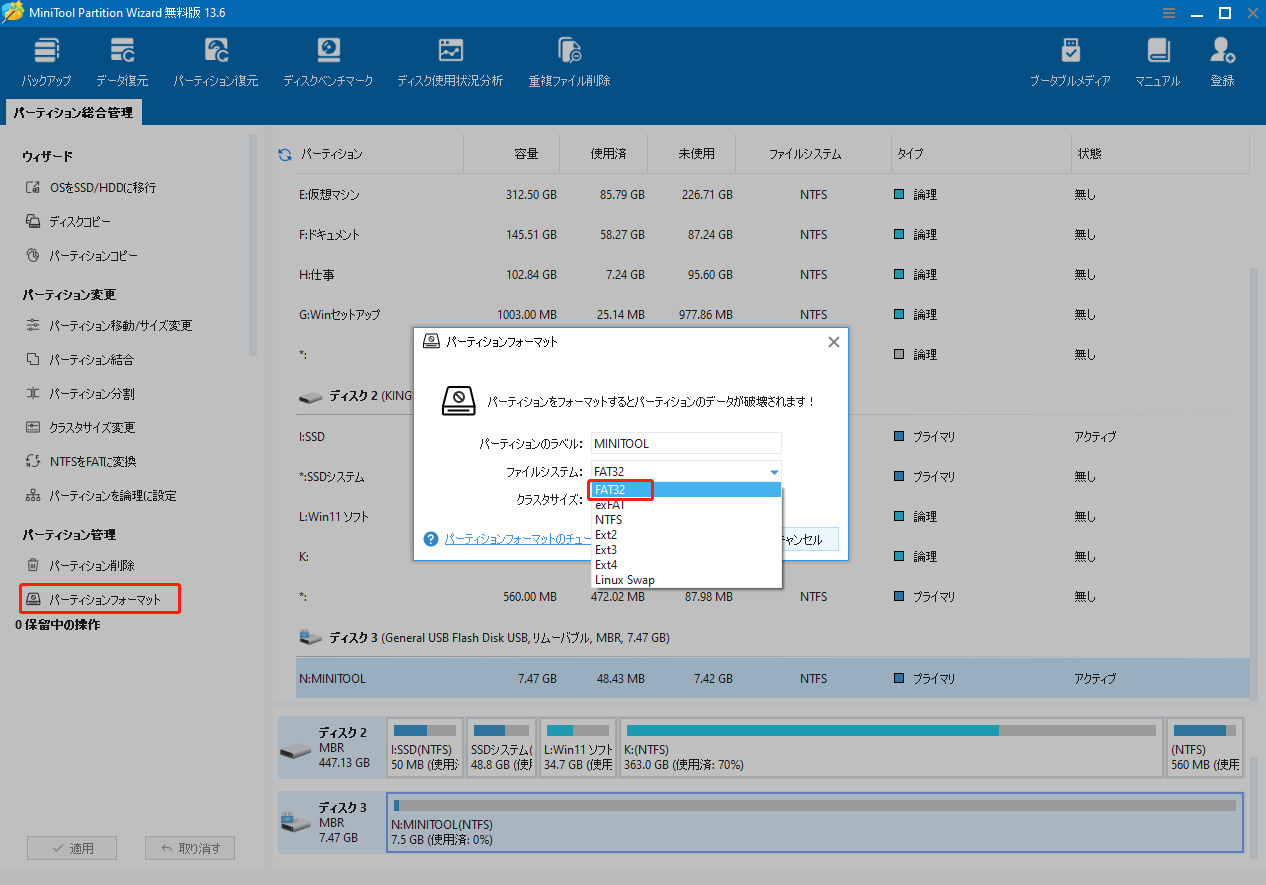Select N:MINITOOL(NTFS) block in disk map
Viewport: 1266px width, 885px height.
click(815, 822)
